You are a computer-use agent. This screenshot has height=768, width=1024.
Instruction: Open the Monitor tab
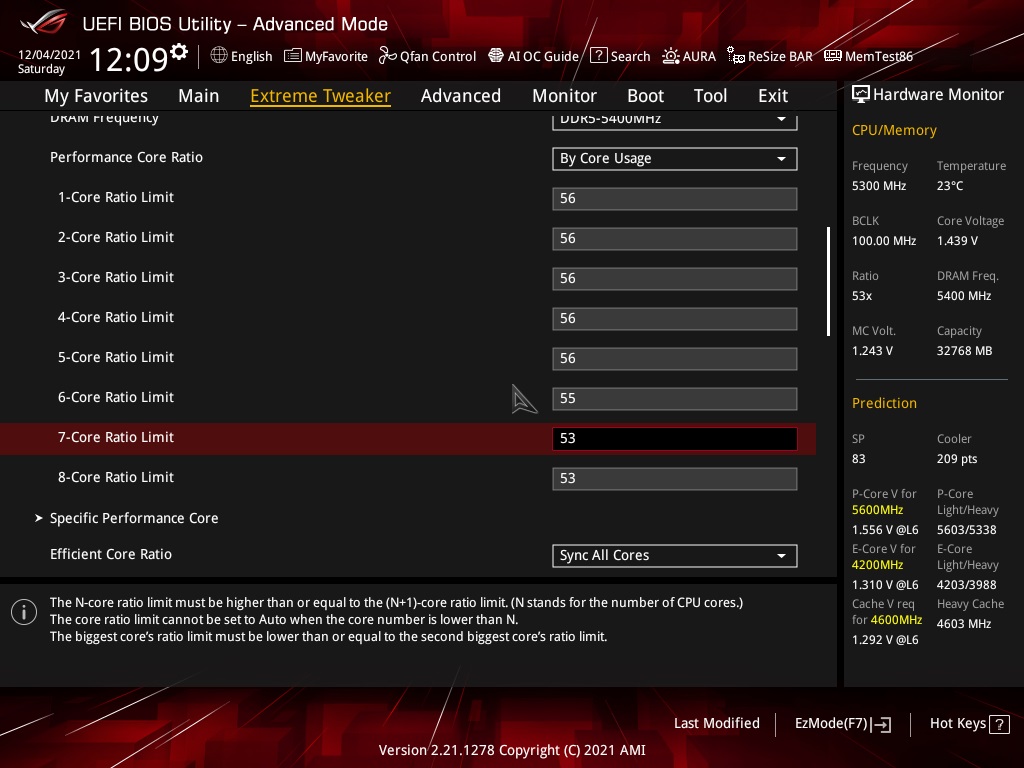tap(564, 96)
